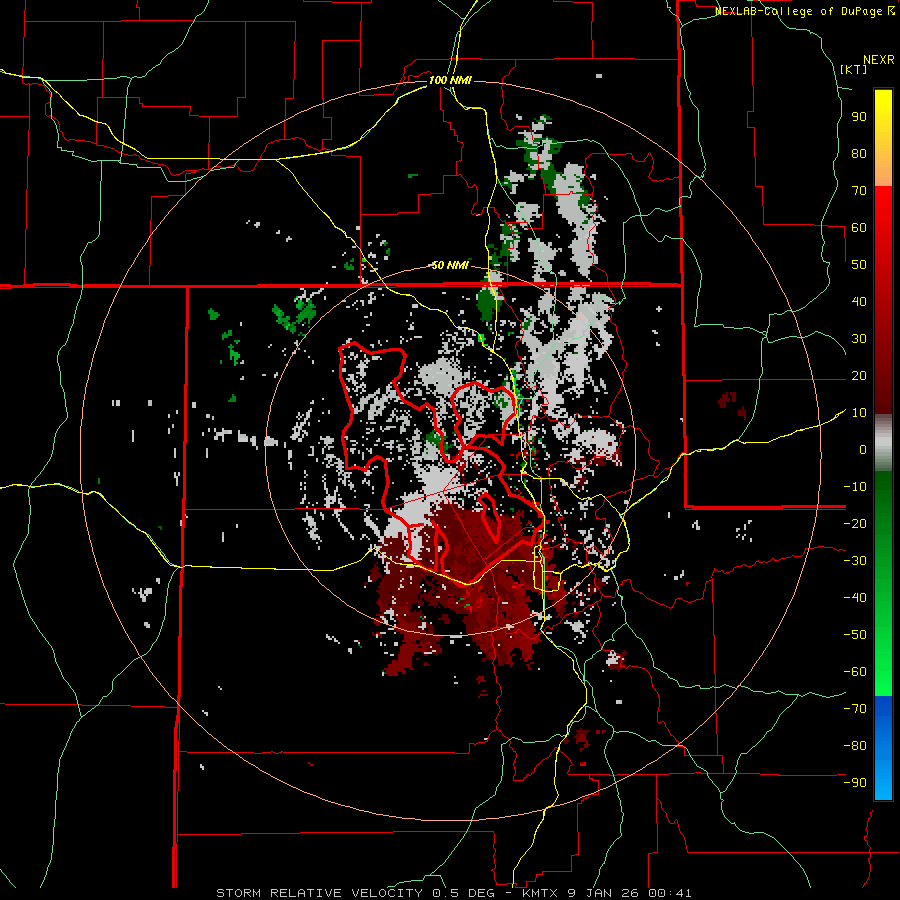Click the -60 scale value

[x=855, y=672]
